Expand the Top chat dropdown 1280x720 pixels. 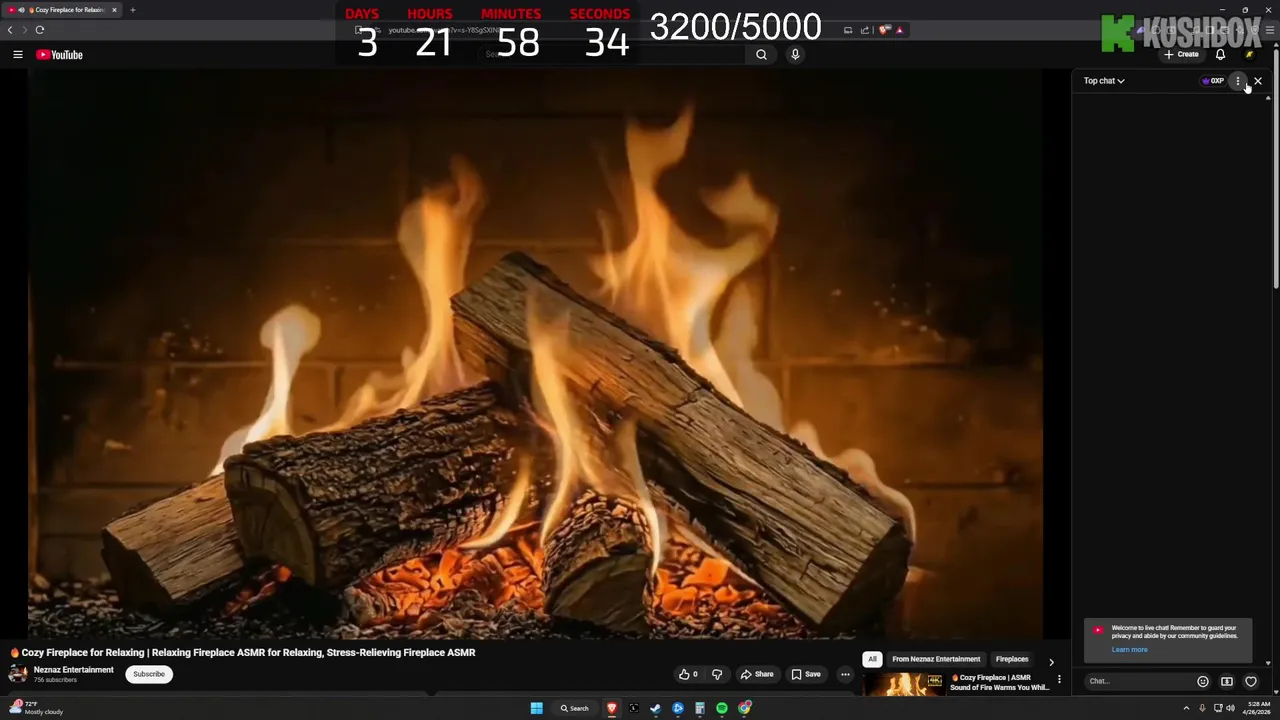[x=1104, y=81]
